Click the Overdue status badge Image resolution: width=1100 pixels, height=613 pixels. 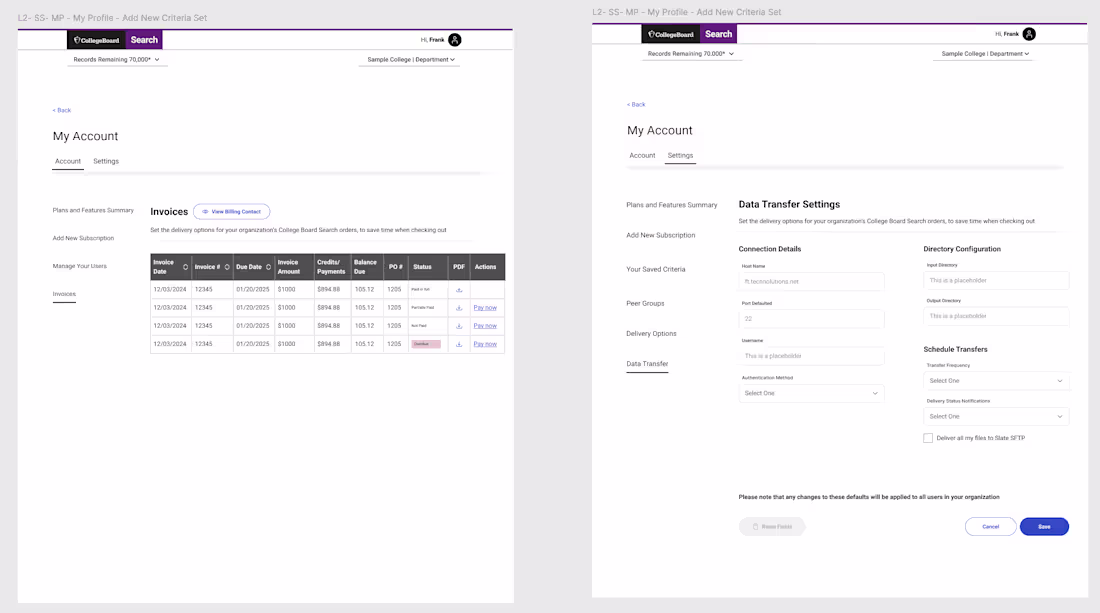tap(426, 344)
